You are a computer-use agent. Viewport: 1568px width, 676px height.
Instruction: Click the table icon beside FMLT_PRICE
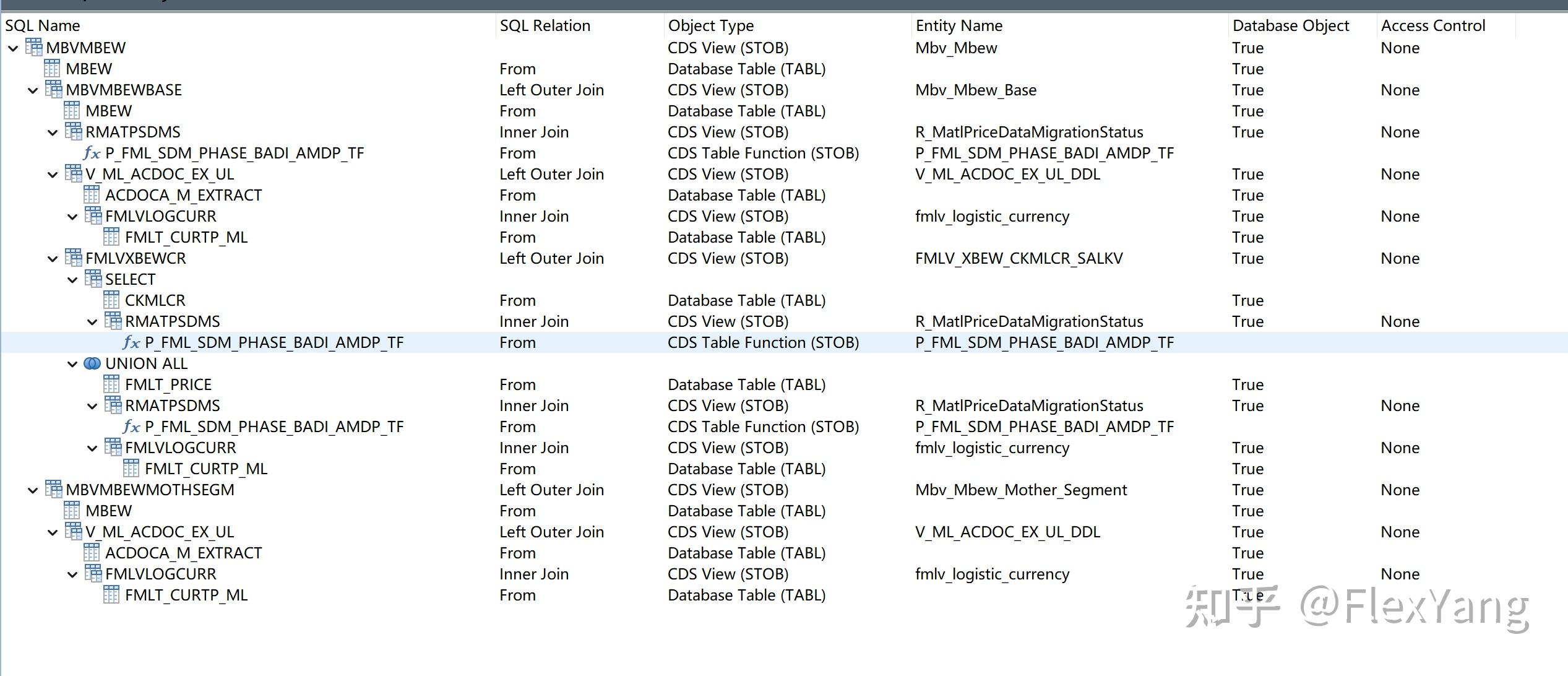pos(111,384)
